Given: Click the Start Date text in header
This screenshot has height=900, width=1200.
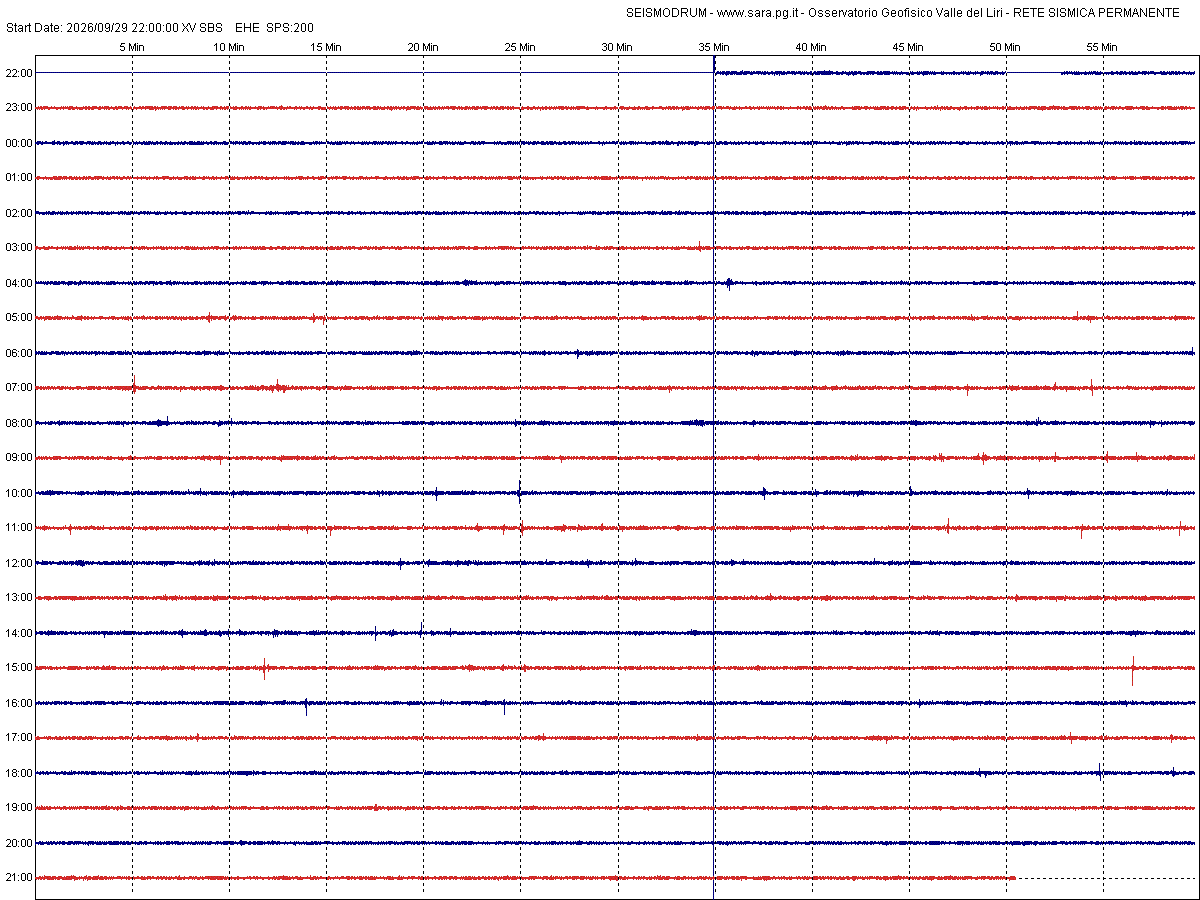Looking at the screenshot, I should click(x=33, y=28).
